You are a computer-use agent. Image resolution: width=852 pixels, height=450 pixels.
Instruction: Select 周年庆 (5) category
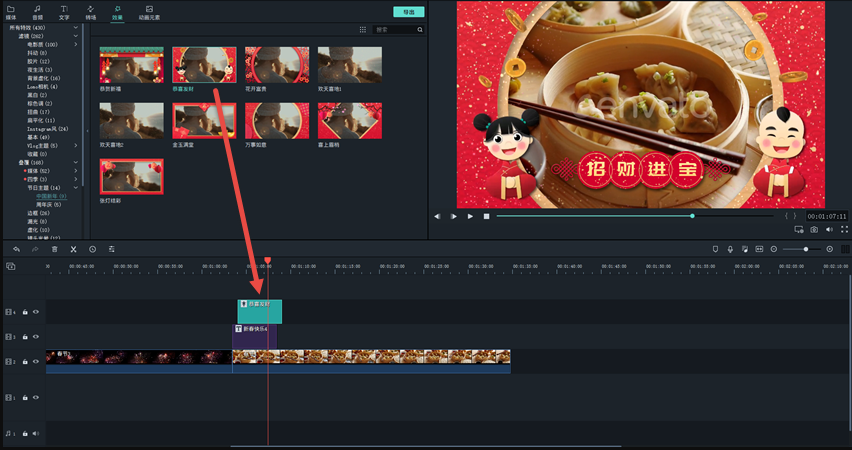[48, 204]
